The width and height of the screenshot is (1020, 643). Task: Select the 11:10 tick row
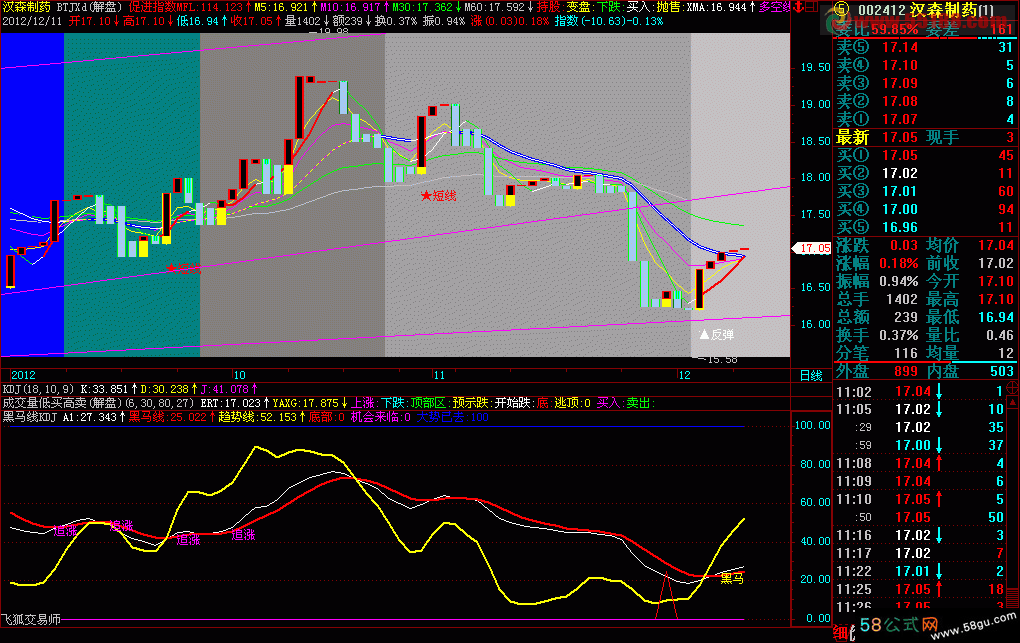tap(920, 499)
